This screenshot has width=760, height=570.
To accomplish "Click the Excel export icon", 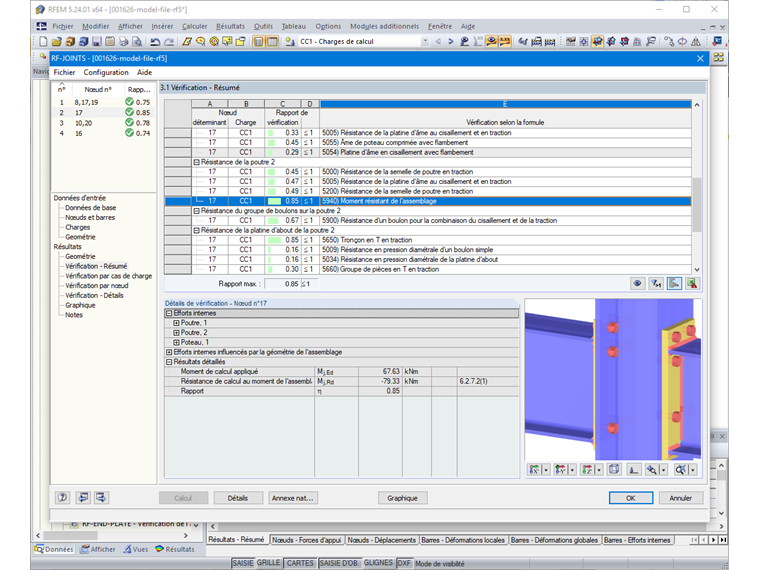I will pos(693,284).
